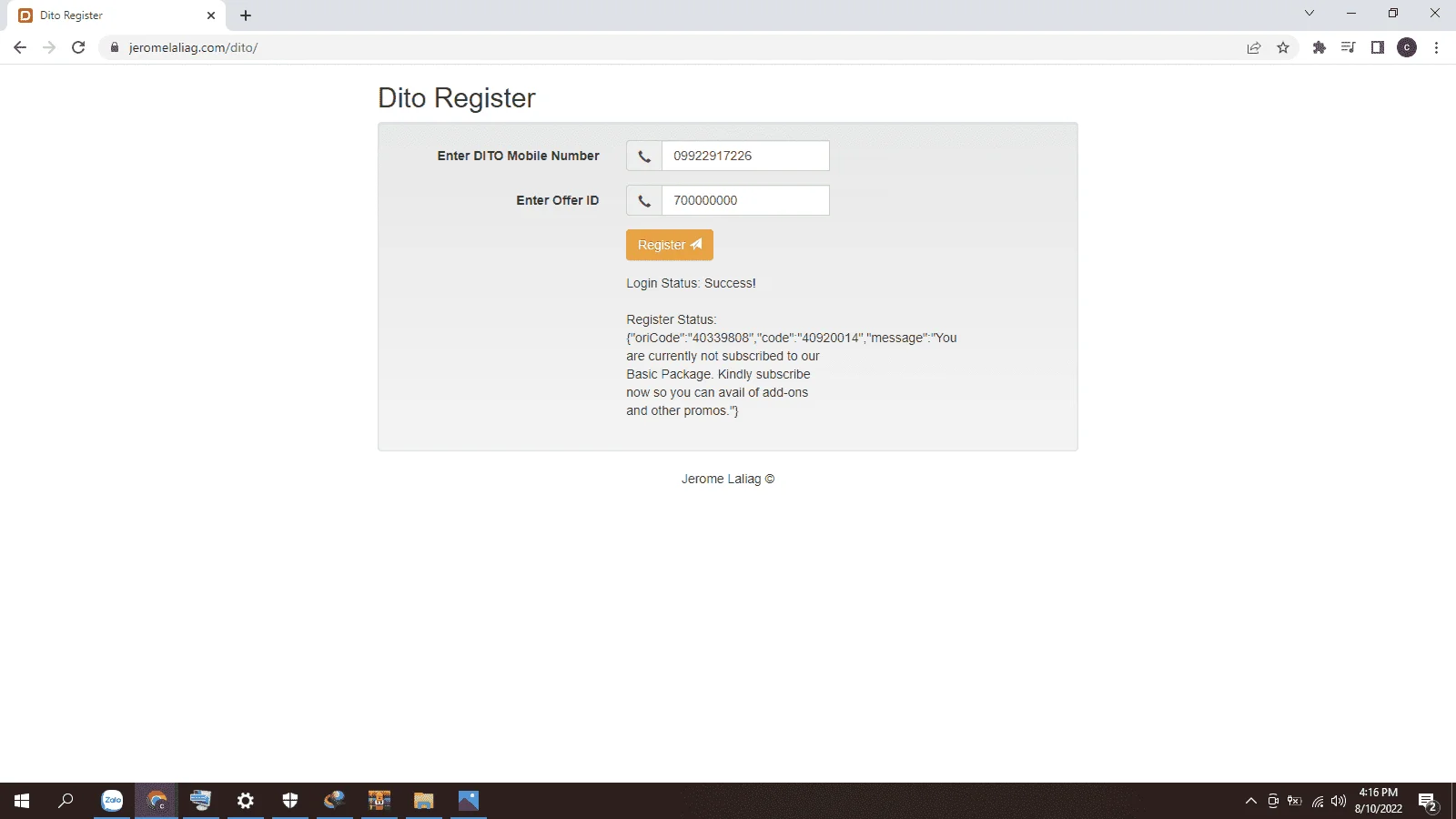1456x819 pixels.
Task: Click the 'Jerome Laliag ©' footer text
Action: (x=728, y=479)
